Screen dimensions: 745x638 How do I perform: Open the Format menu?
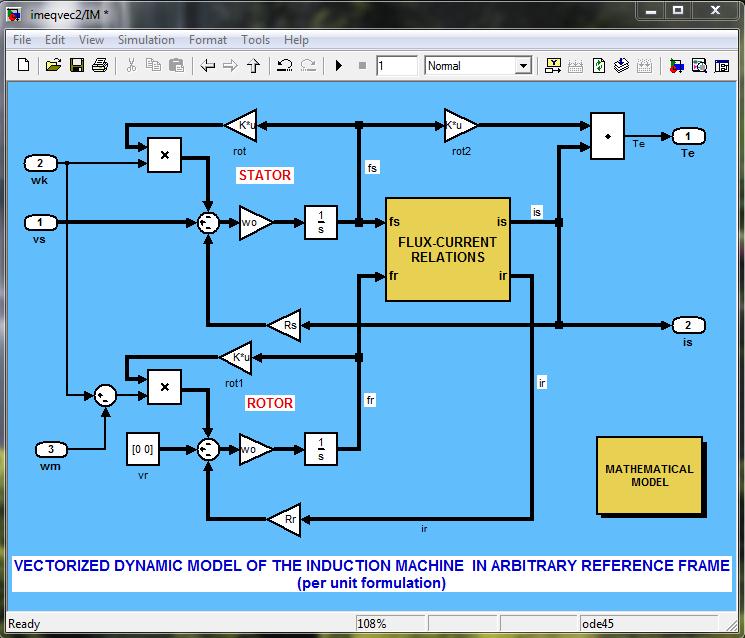208,40
